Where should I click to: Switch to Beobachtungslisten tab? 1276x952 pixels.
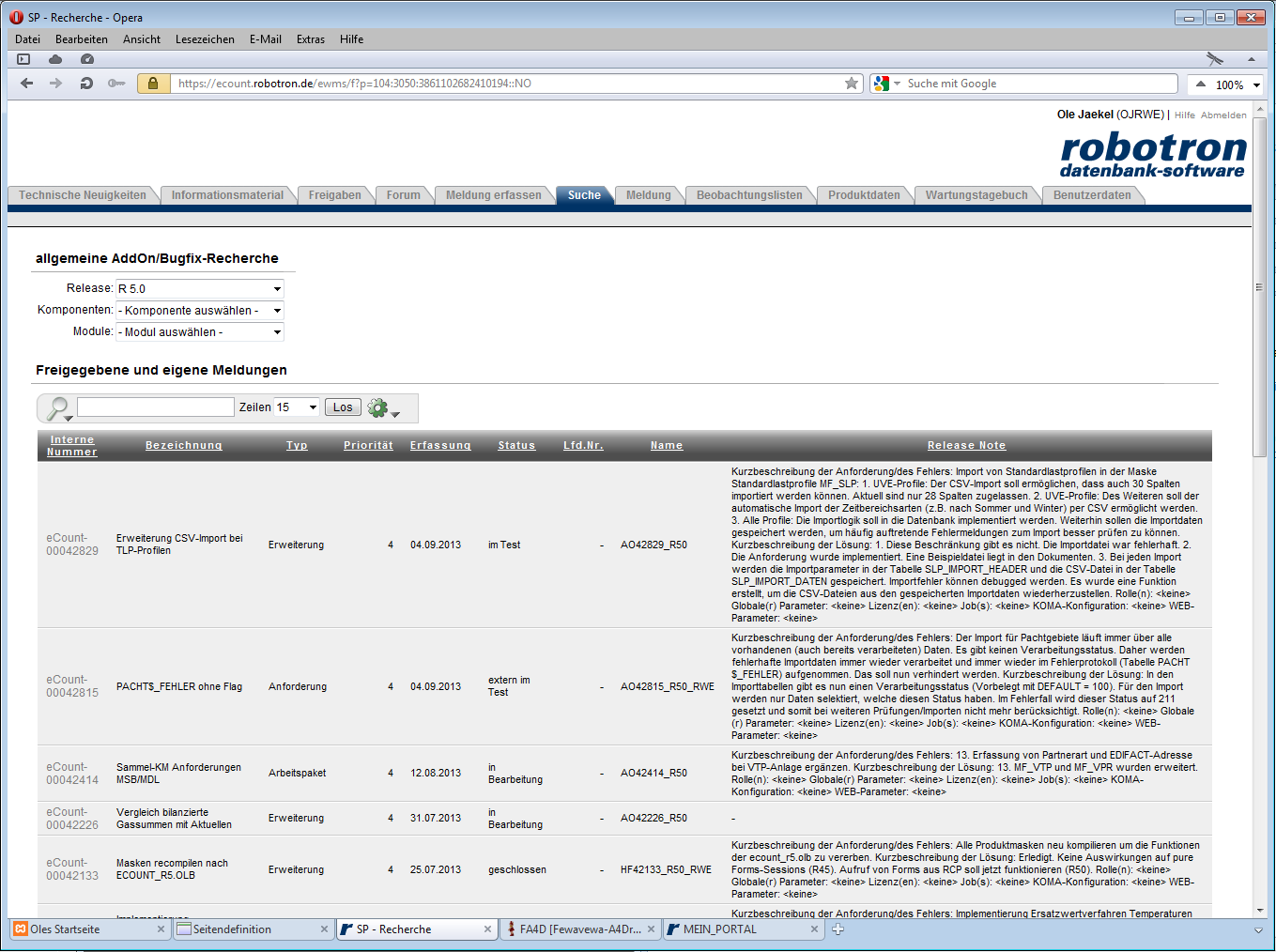(x=749, y=195)
